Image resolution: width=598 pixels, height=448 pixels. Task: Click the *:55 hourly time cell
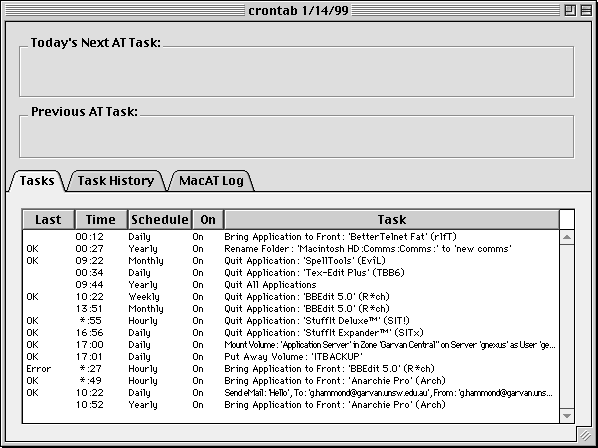(x=91, y=321)
